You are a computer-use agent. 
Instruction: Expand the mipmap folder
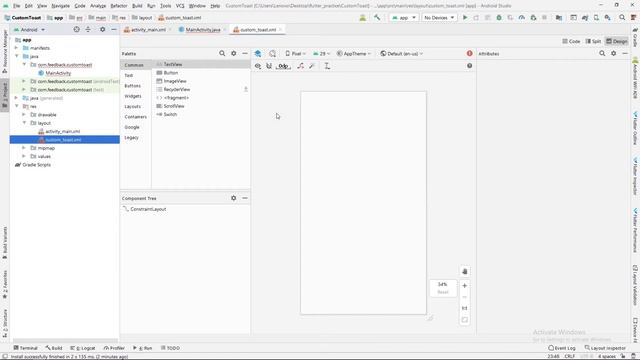[24, 148]
